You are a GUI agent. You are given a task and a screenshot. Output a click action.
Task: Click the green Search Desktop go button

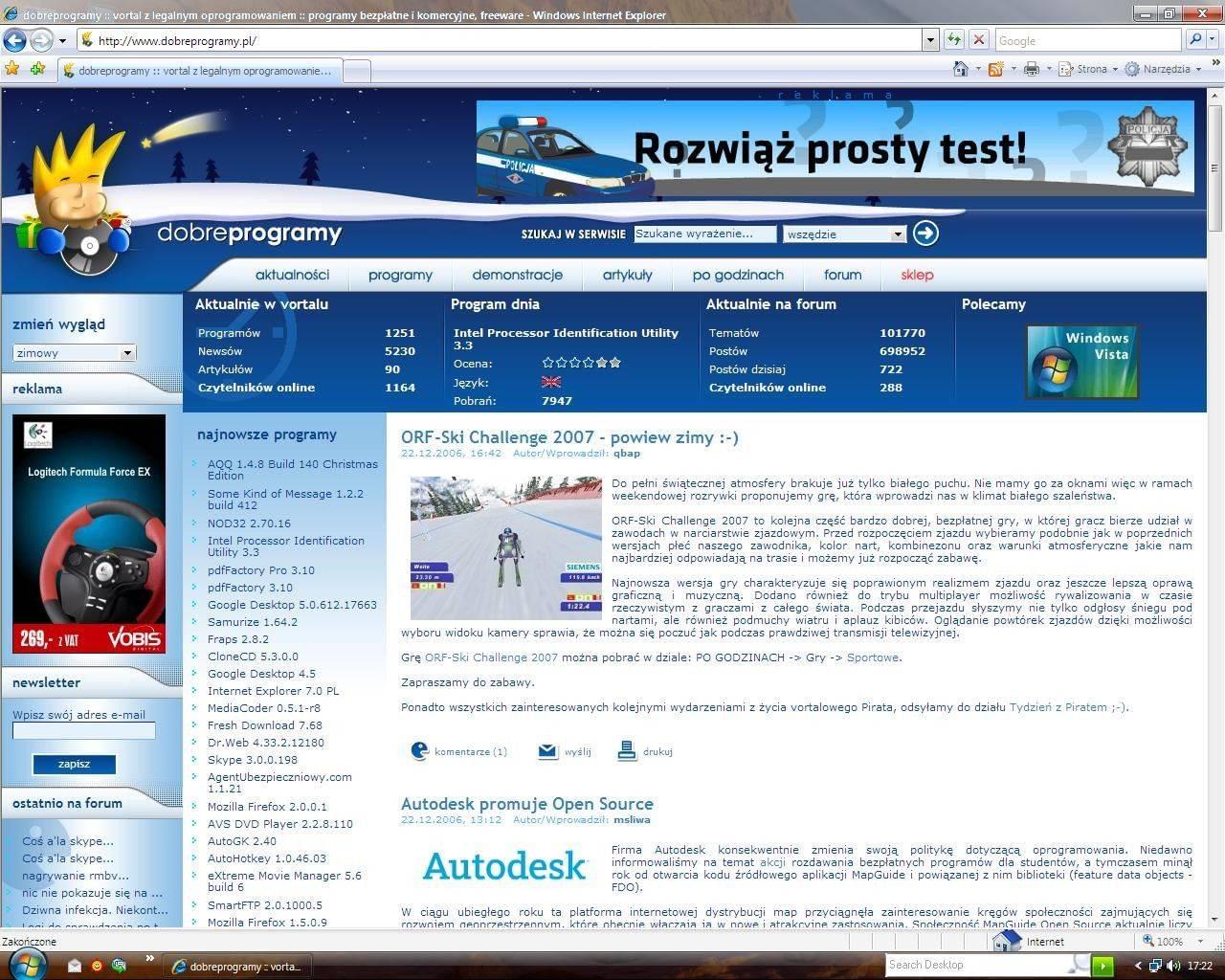(1102, 965)
